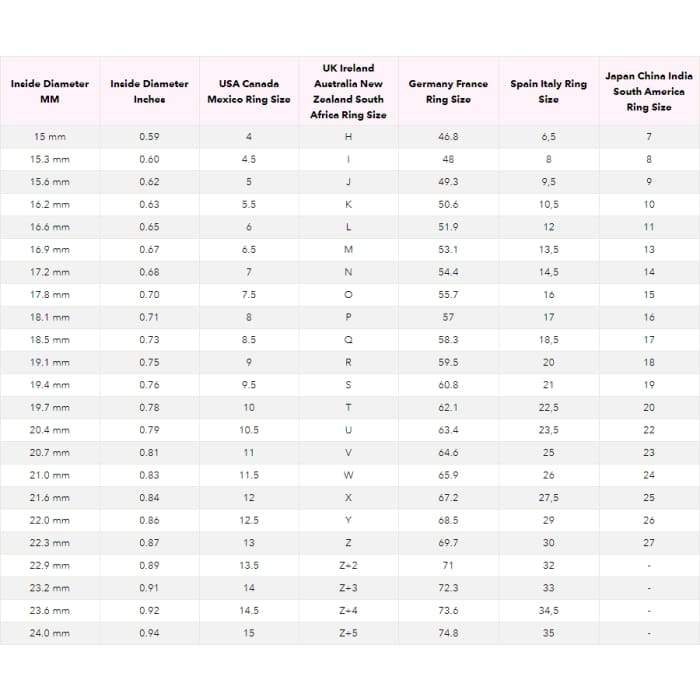Image resolution: width=700 pixels, height=700 pixels.
Task: Click the 15 mm diameter cell
Action: click(50, 136)
